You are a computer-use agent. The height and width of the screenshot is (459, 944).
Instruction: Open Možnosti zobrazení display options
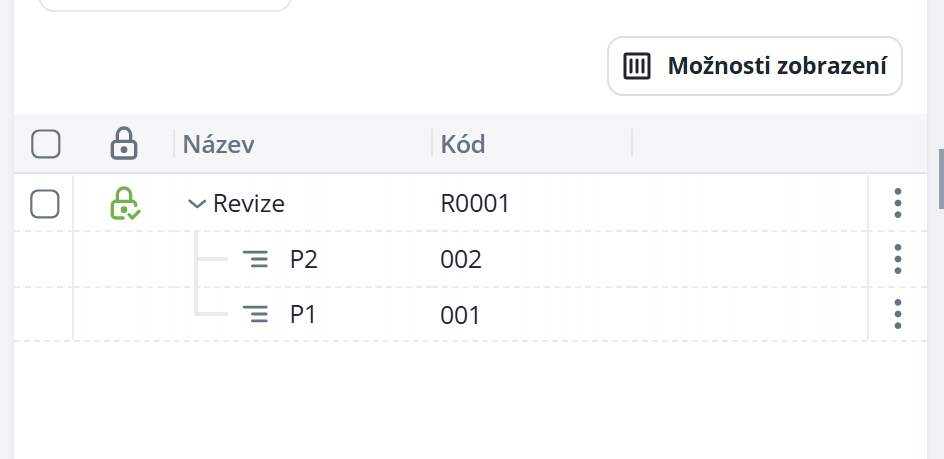(755, 66)
